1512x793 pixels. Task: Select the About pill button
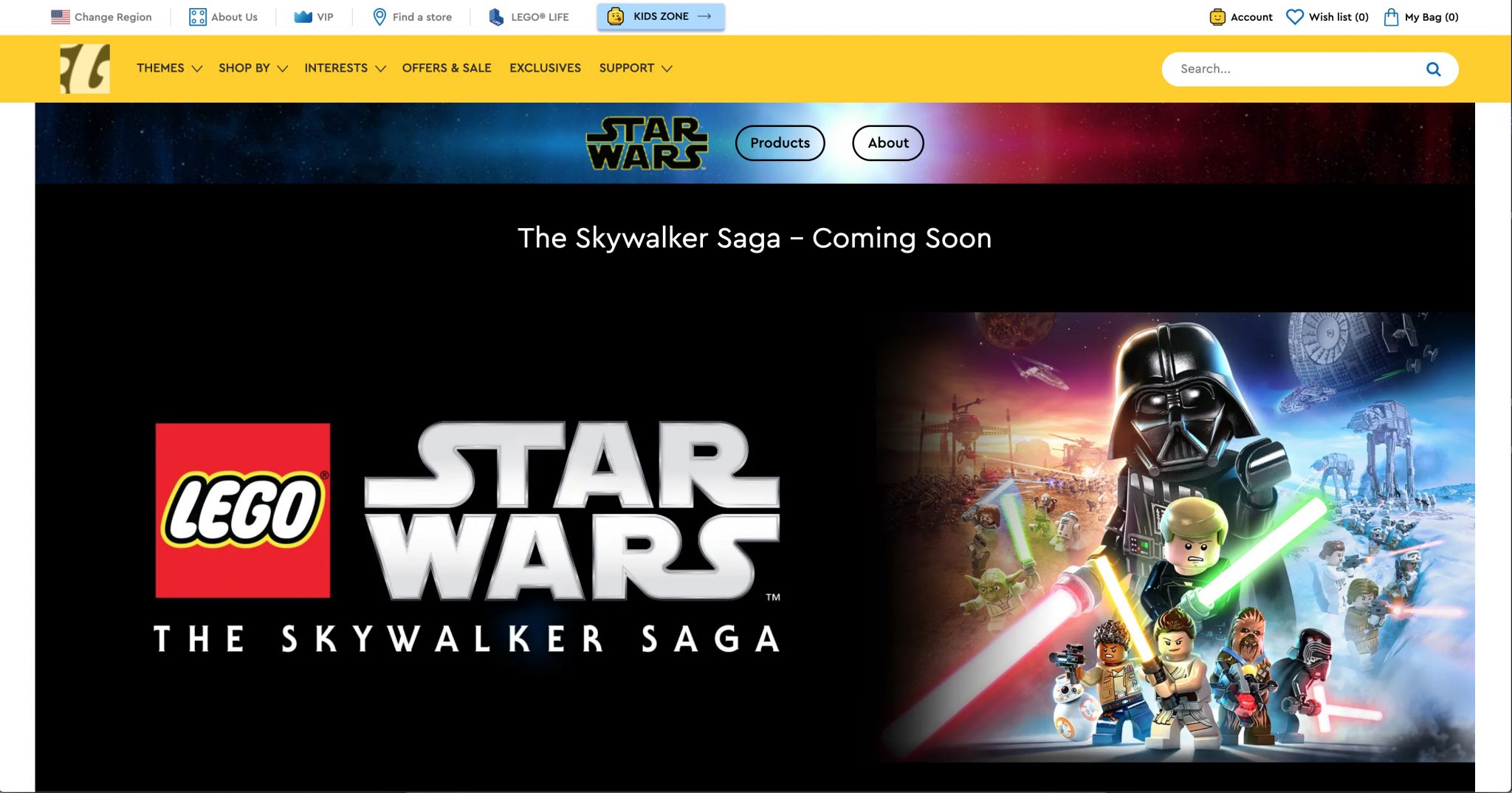[888, 143]
